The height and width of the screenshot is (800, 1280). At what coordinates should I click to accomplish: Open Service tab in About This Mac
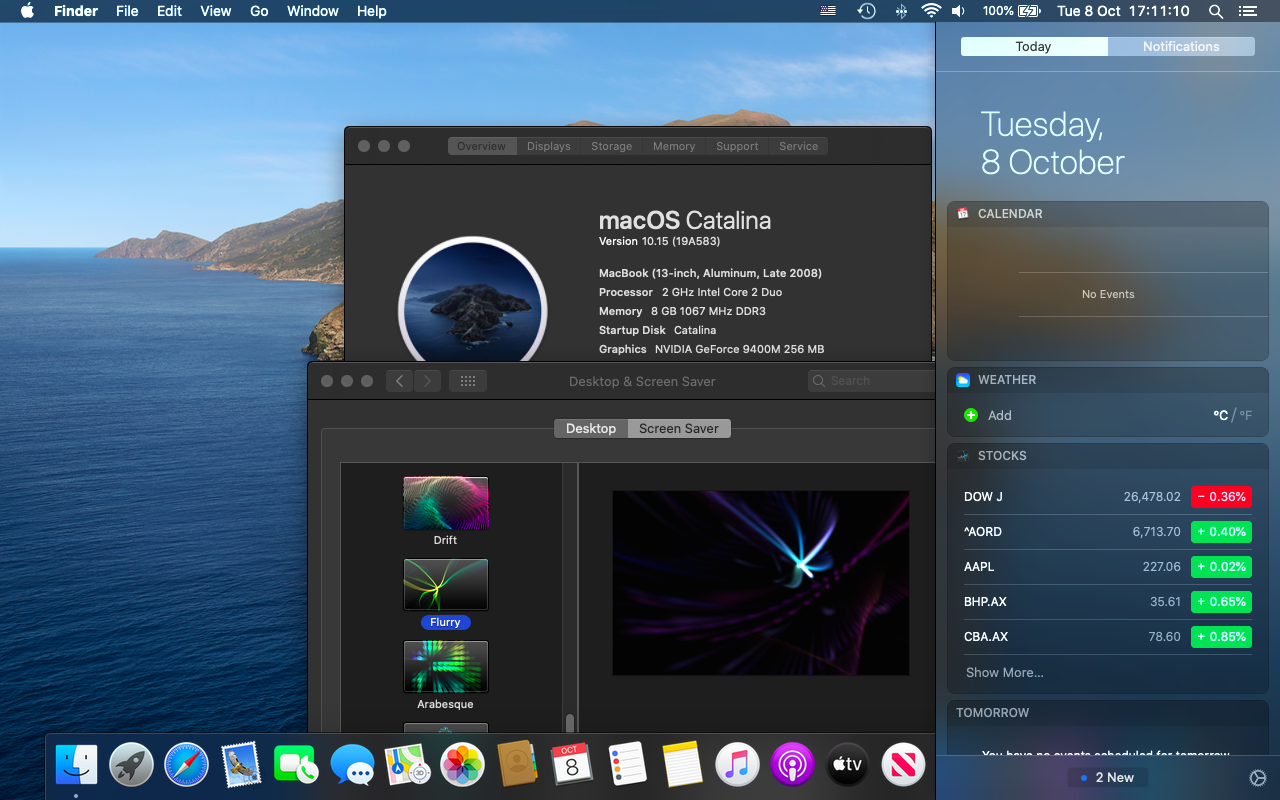click(x=798, y=146)
